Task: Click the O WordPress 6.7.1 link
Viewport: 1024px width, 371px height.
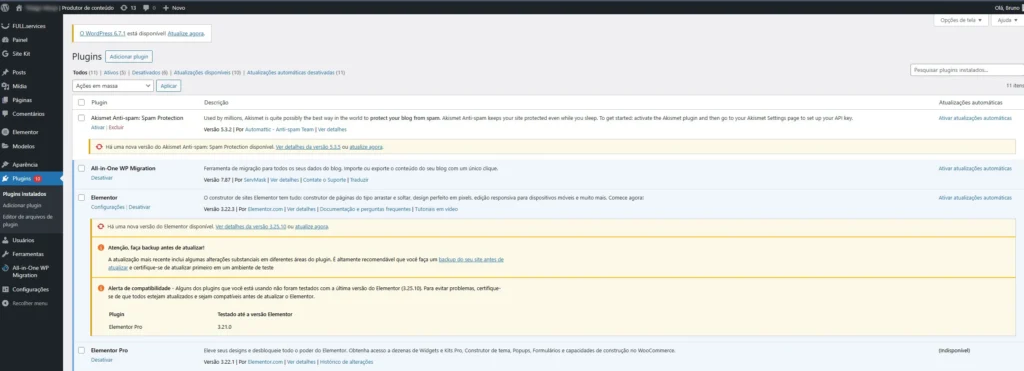Action: pos(103,33)
